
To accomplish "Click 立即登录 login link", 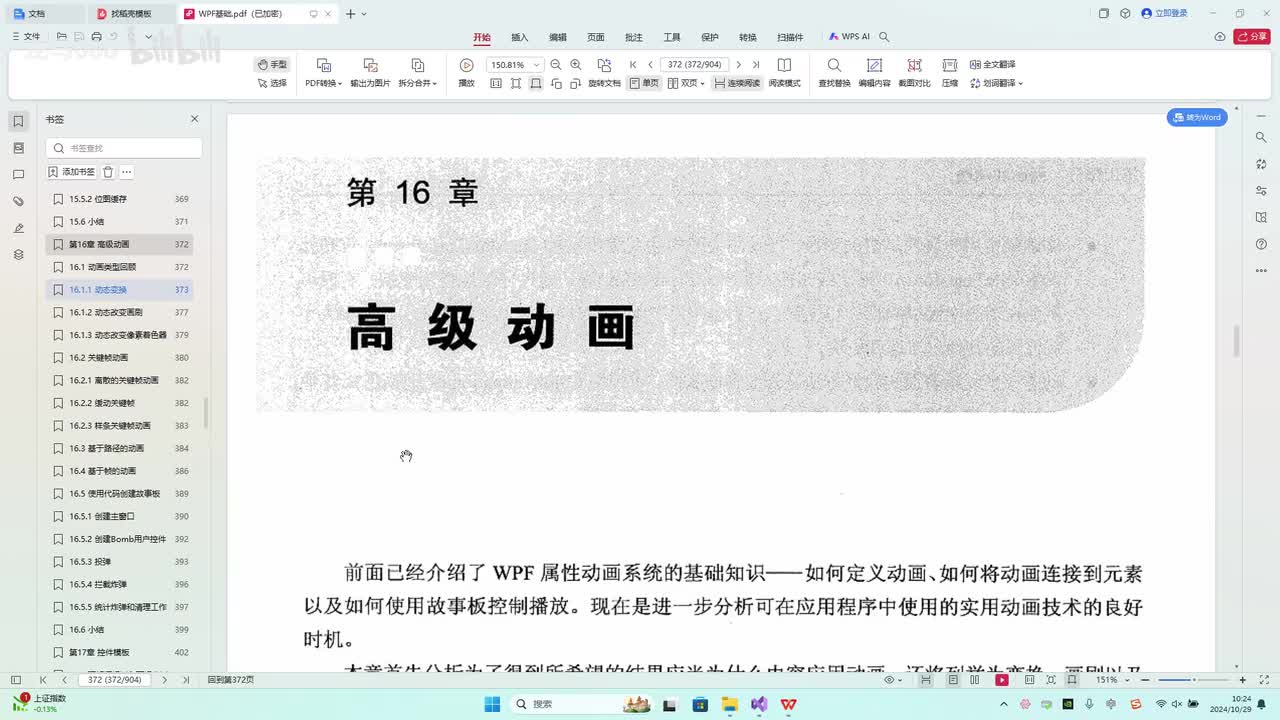I will 1165,13.
